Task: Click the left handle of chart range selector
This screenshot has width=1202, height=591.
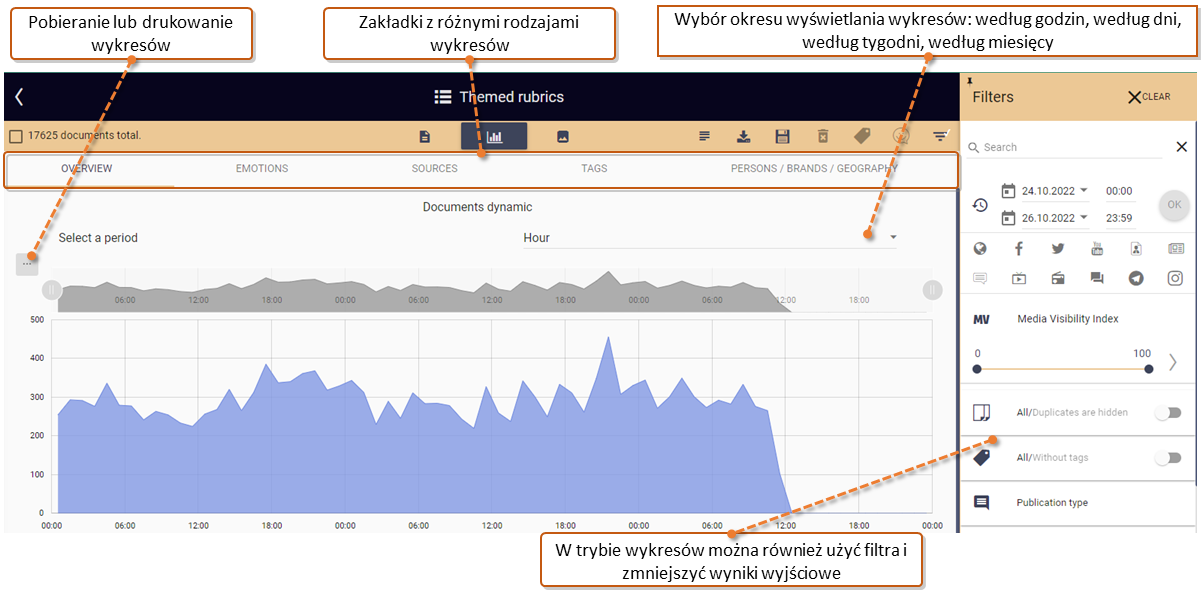Action: [52, 290]
